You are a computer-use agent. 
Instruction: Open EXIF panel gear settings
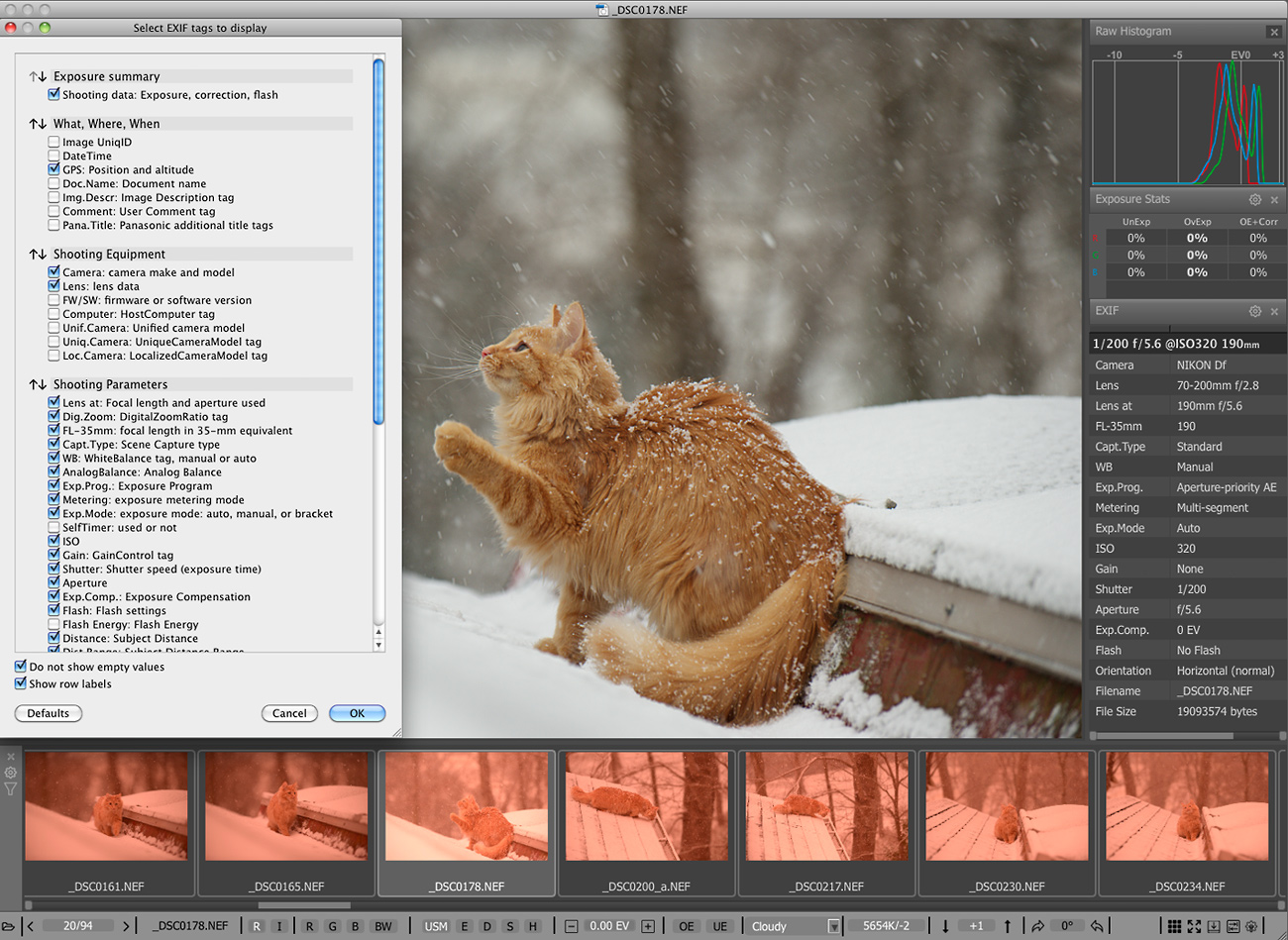point(1254,311)
